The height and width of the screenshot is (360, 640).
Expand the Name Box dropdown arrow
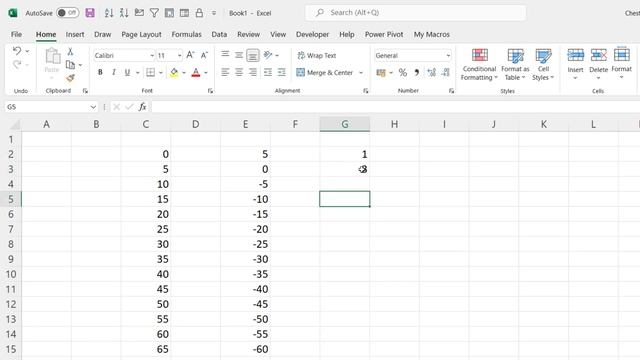click(93, 107)
